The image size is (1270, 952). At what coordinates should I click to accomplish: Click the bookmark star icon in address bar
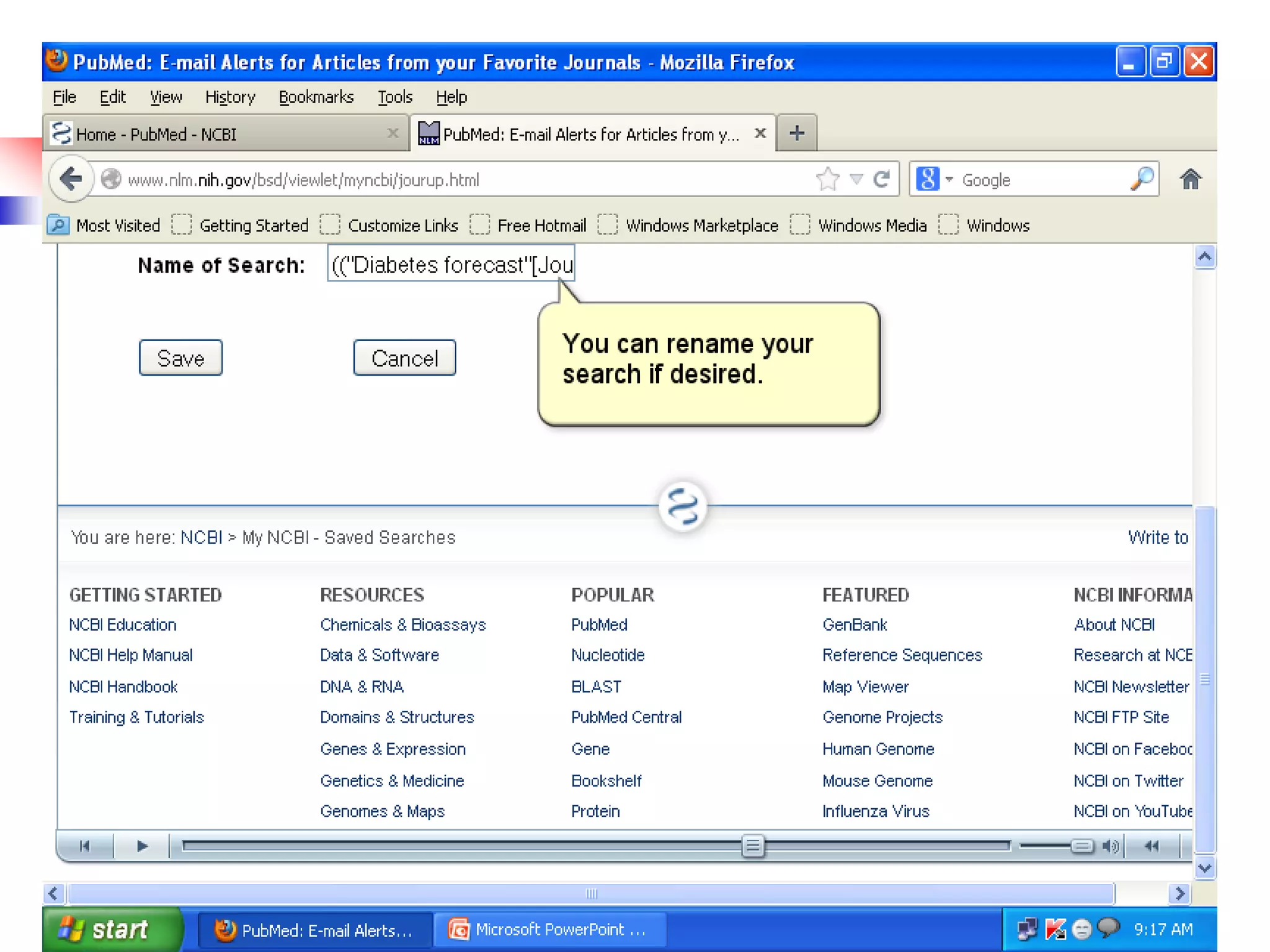828,180
